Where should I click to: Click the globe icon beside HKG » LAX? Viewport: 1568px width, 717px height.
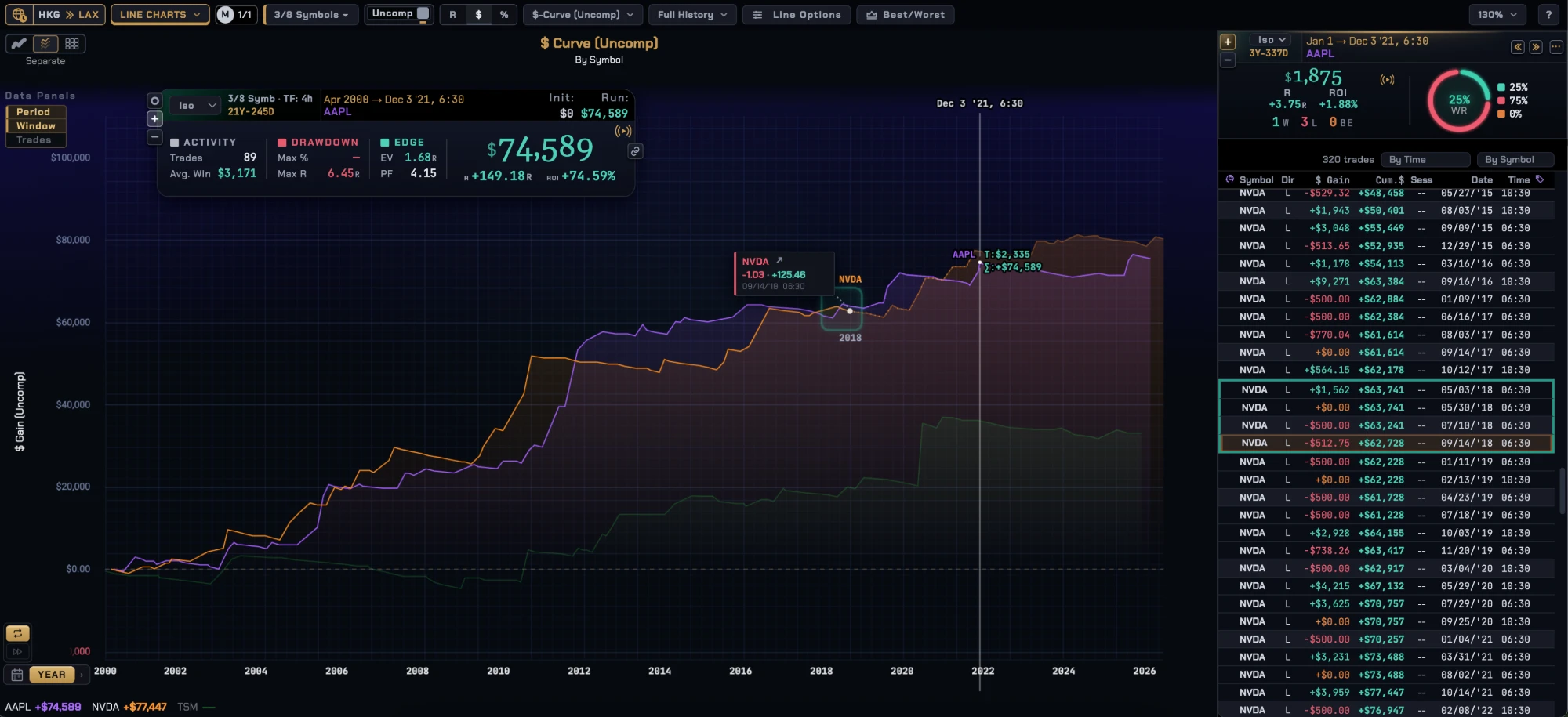click(19, 14)
